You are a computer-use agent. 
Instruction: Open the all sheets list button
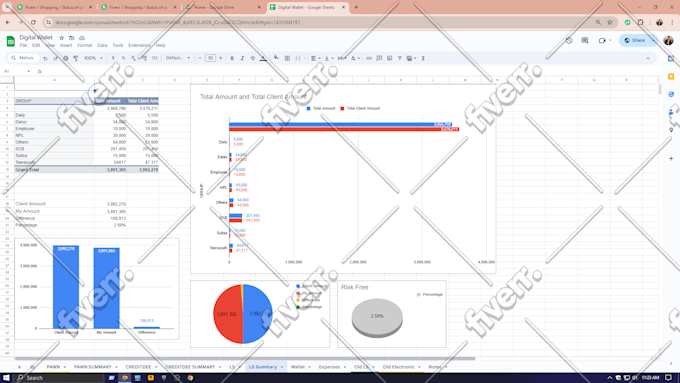[x=32, y=367]
